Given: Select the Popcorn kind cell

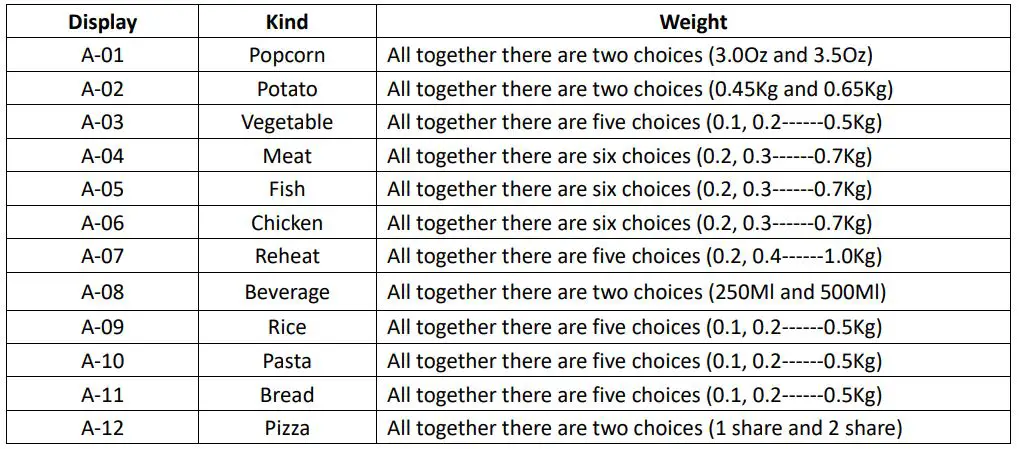Looking at the screenshot, I should pos(287,55).
